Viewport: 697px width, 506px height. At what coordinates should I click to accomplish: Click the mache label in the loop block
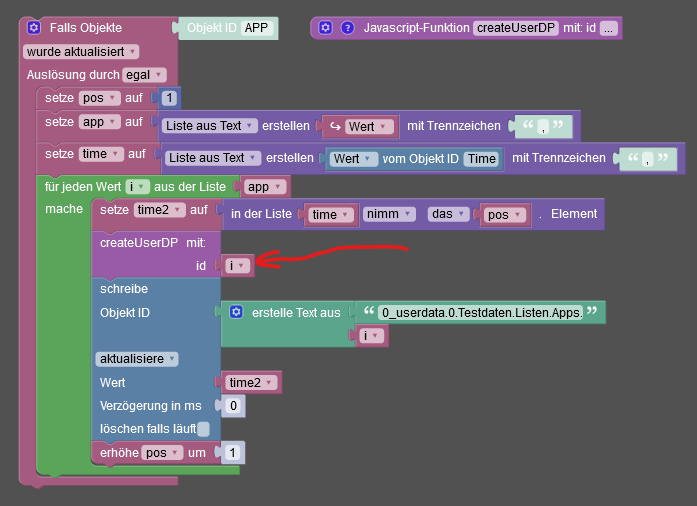click(64, 209)
